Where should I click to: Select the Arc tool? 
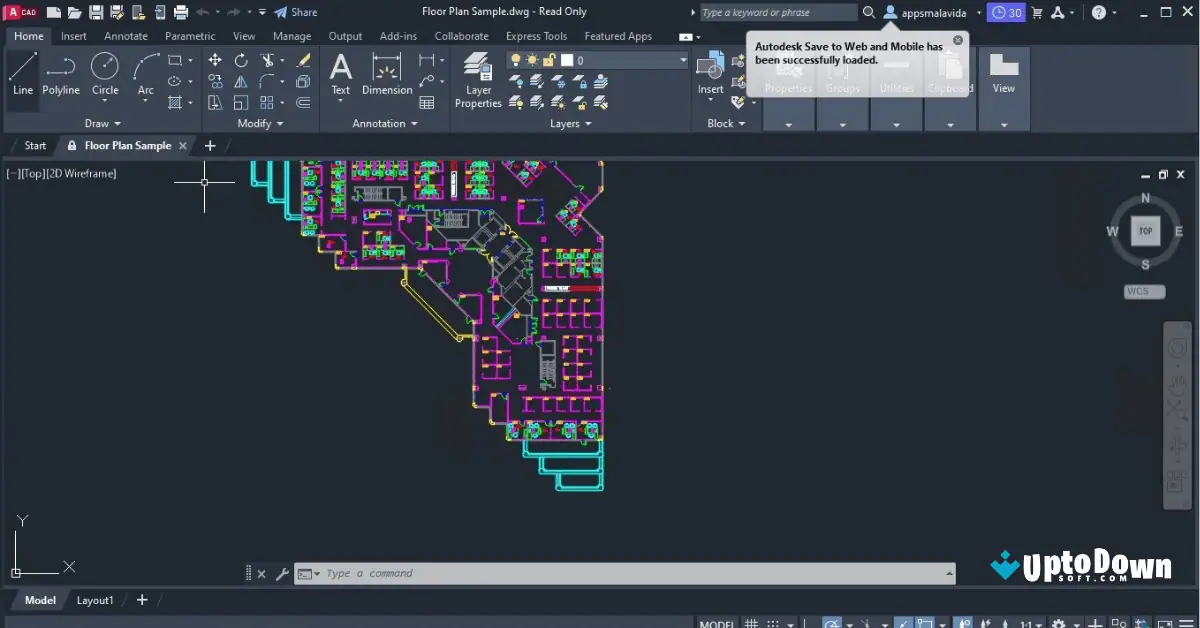pyautogui.click(x=144, y=70)
